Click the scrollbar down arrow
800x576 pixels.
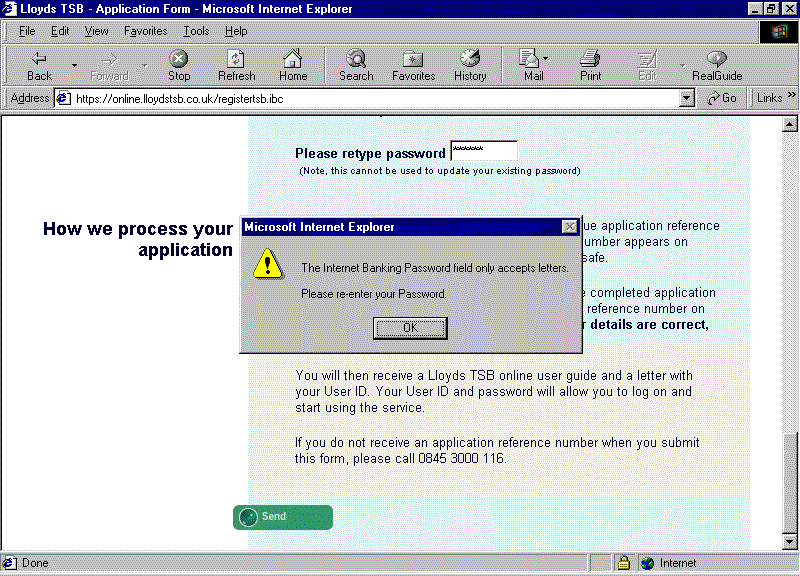coord(789,542)
